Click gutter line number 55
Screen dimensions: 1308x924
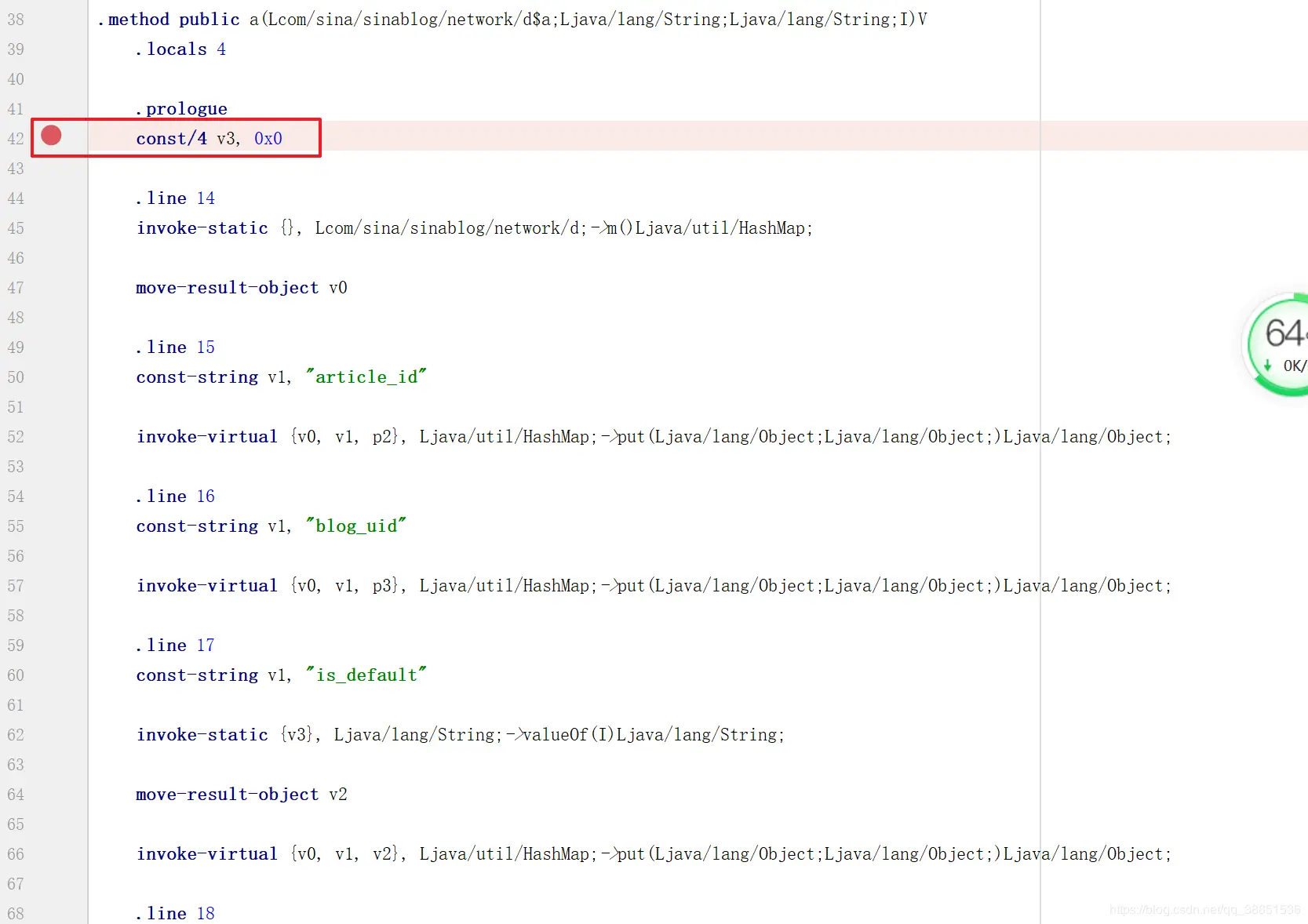click(x=16, y=526)
